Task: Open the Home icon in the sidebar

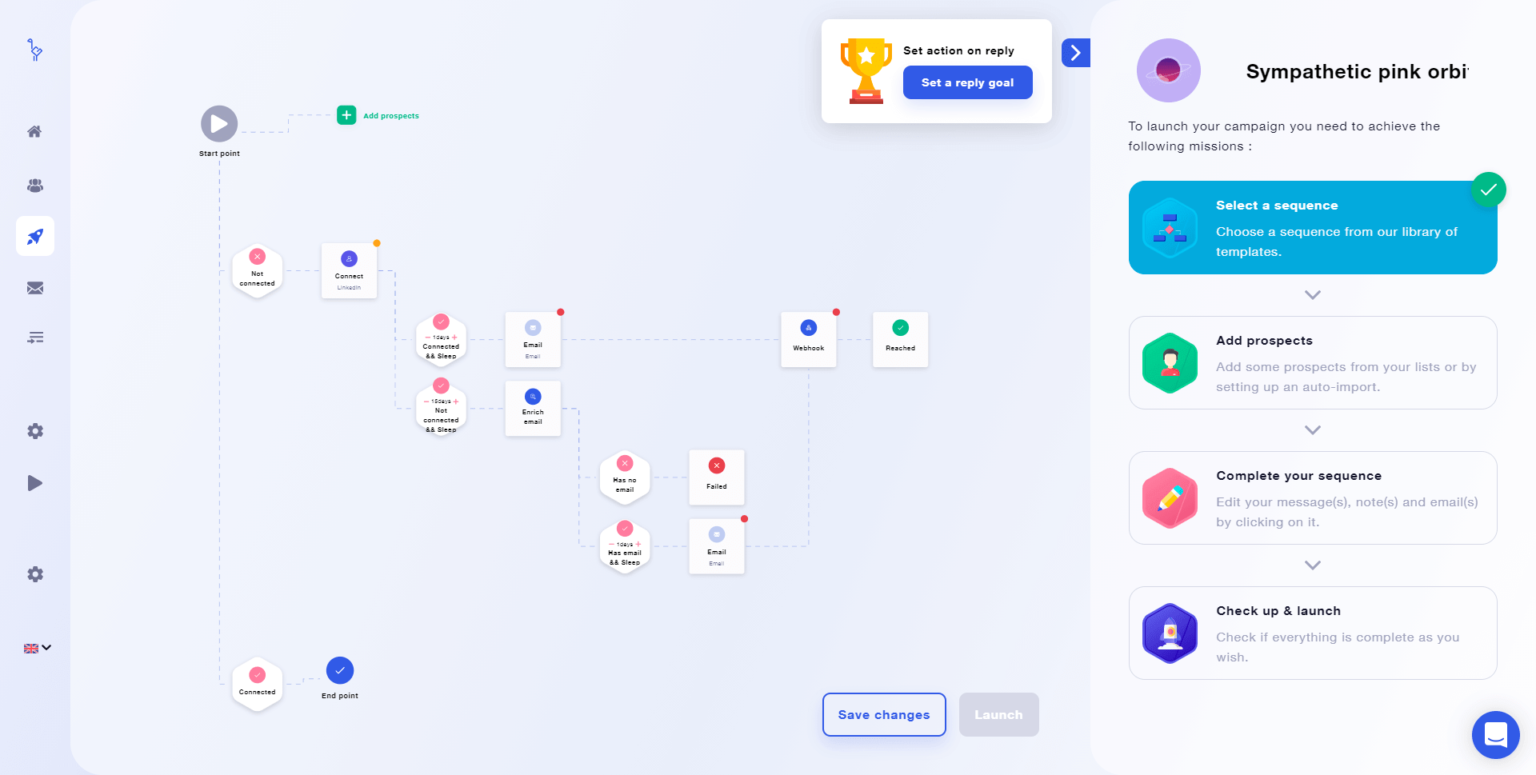Action: pos(35,132)
